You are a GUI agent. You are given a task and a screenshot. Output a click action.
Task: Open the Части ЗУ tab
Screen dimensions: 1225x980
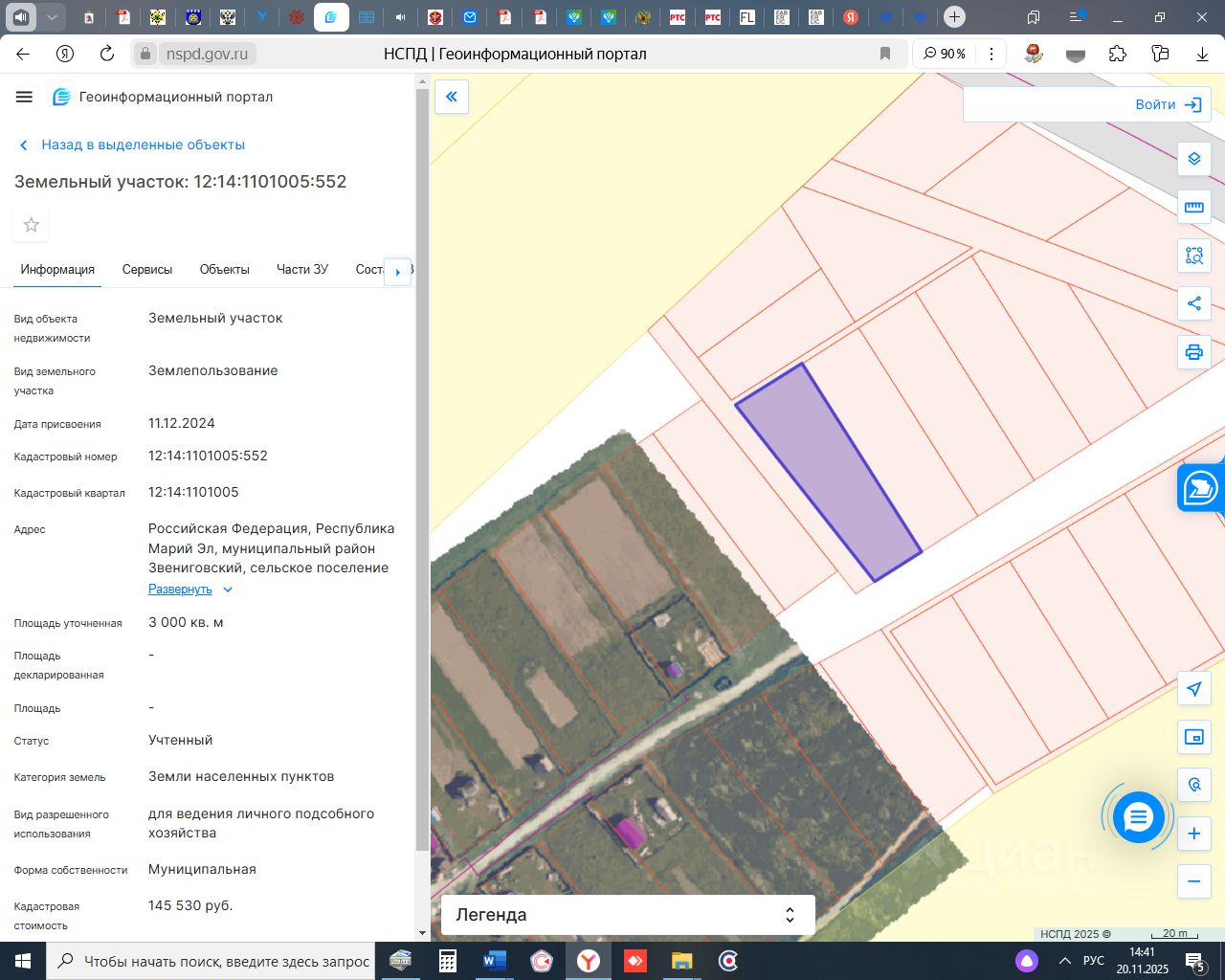[301, 270]
